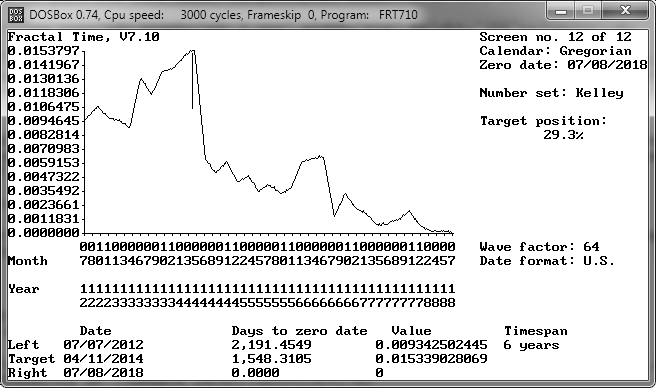
Task: Minimize the DOSBox window
Action: click(x=561, y=11)
